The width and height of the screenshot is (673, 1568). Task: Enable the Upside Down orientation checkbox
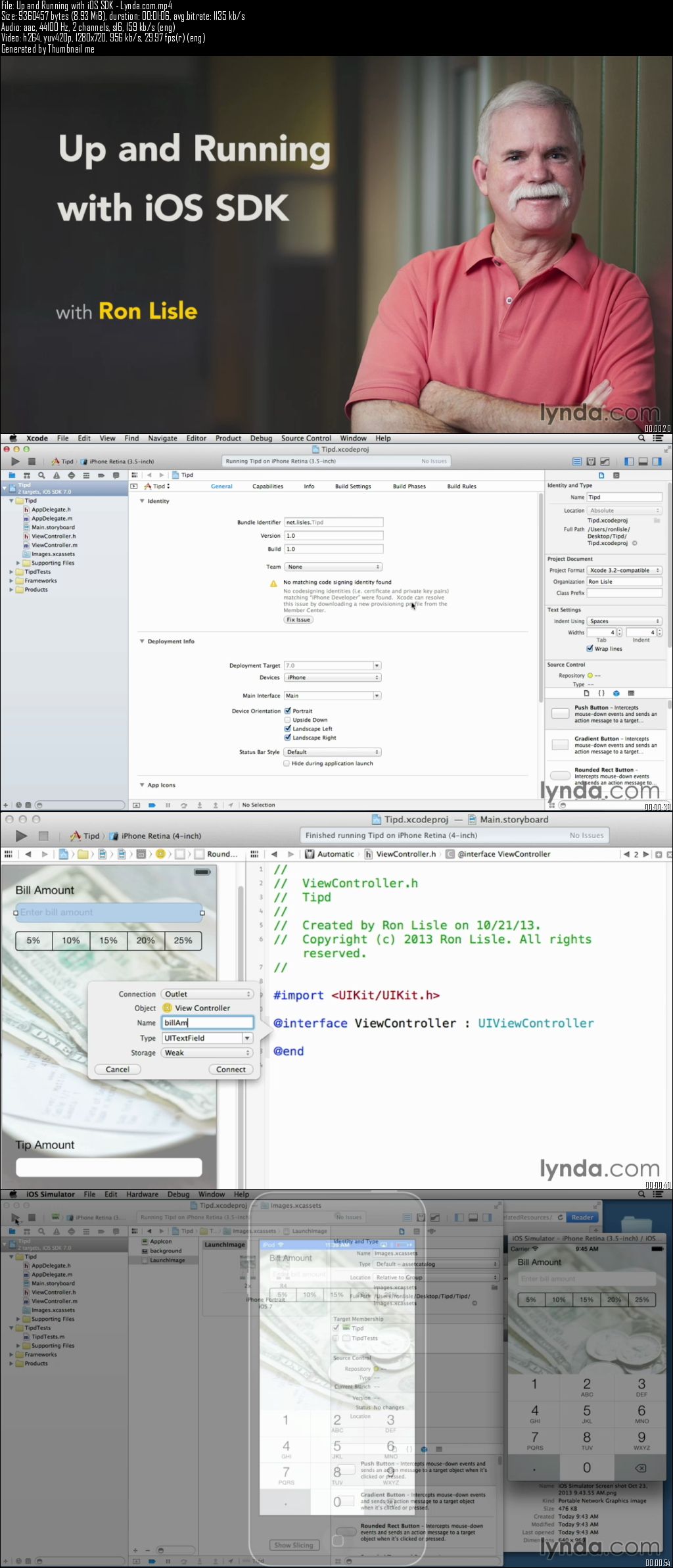(287, 720)
